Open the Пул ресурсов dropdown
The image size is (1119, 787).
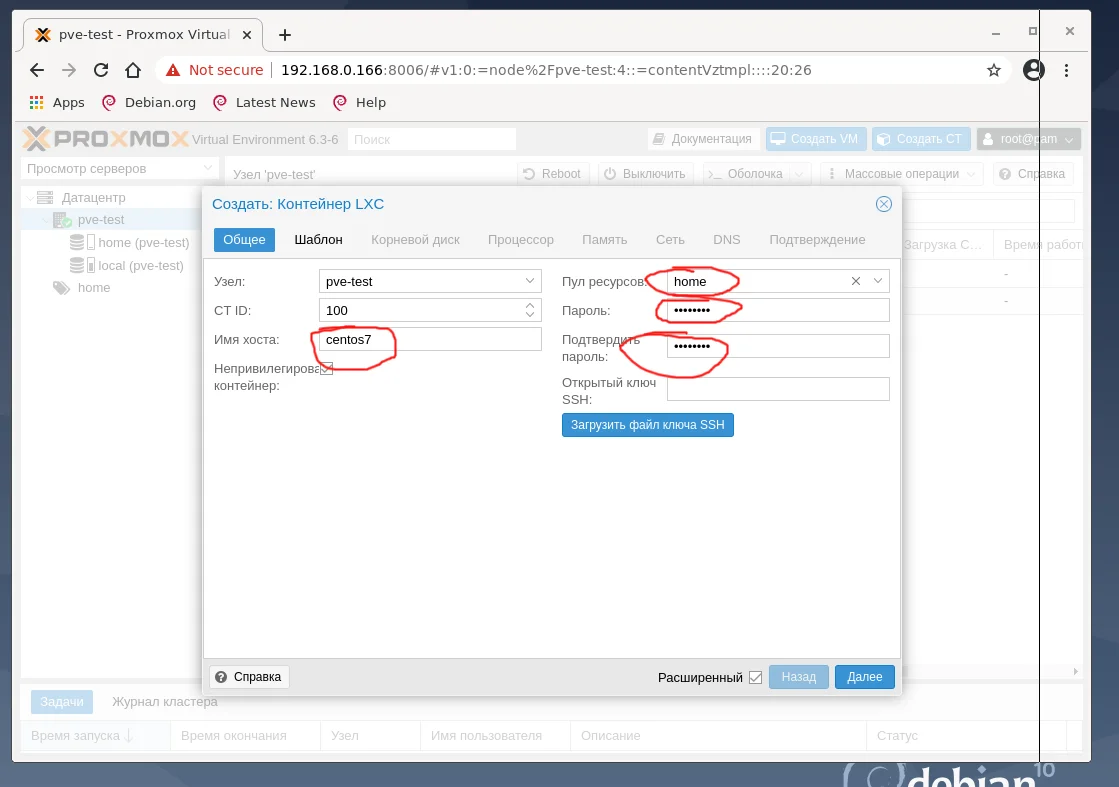877,281
